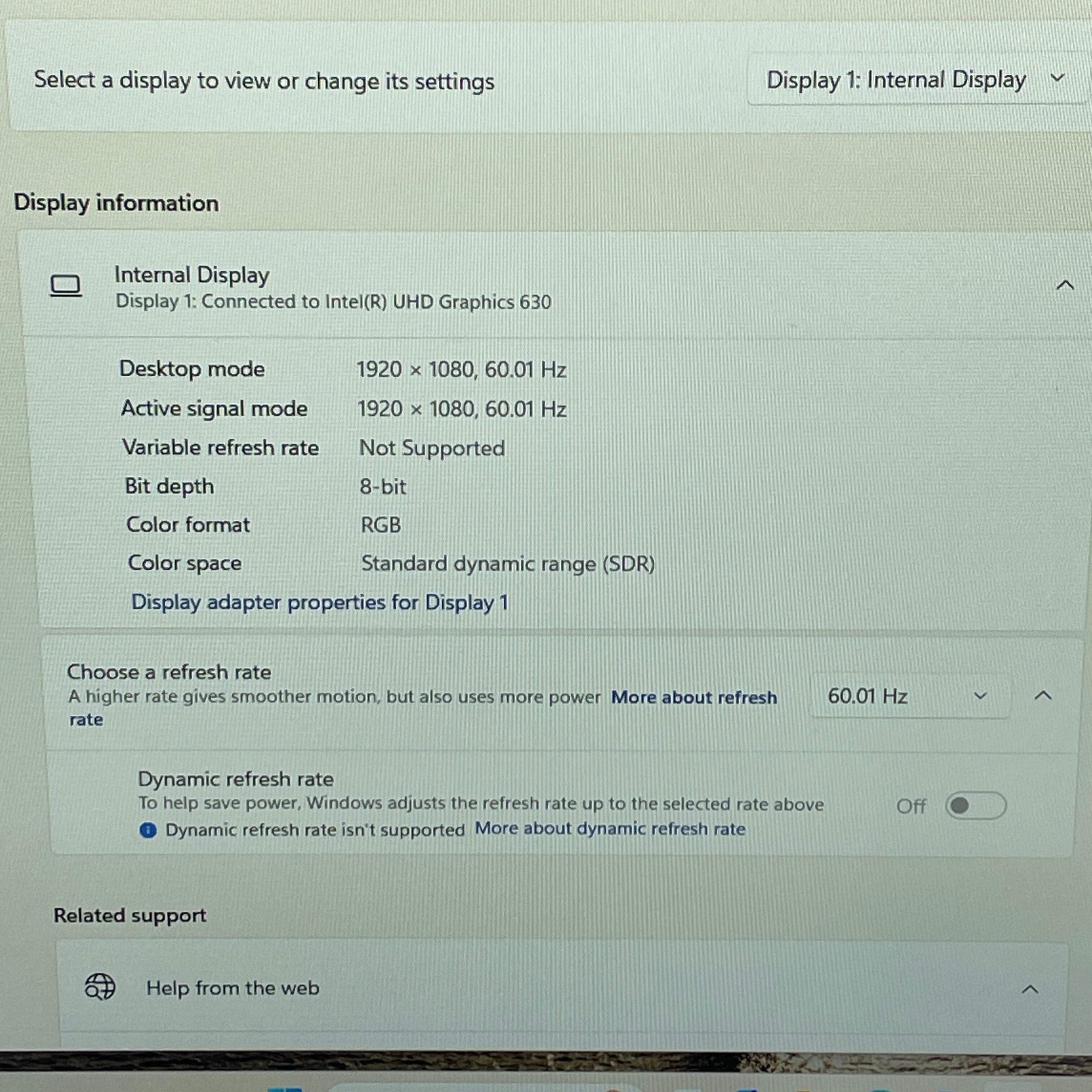Click the 8-bit bit depth value

(x=383, y=487)
